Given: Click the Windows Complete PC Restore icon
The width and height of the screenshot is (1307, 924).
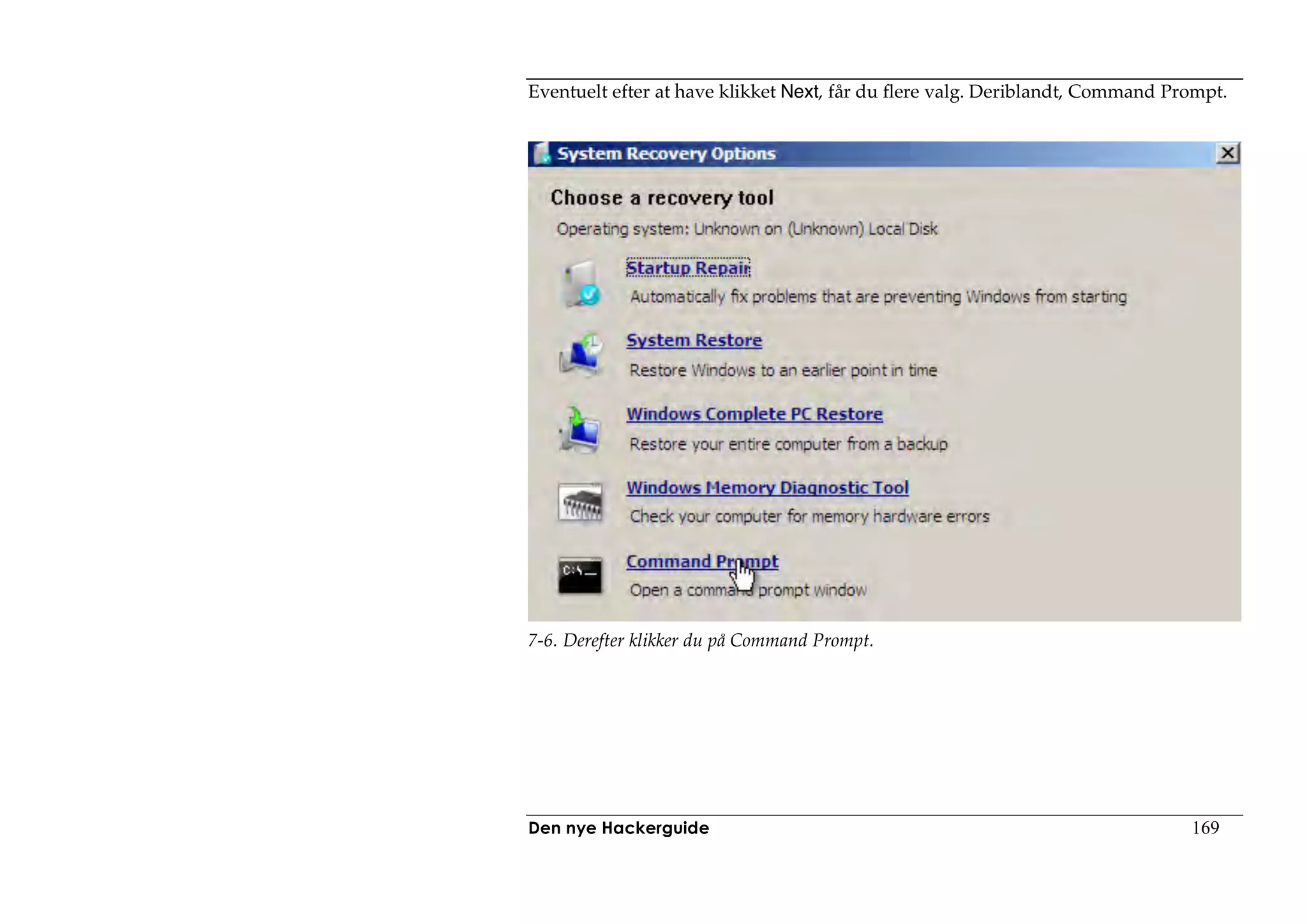Looking at the screenshot, I should (x=579, y=430).
